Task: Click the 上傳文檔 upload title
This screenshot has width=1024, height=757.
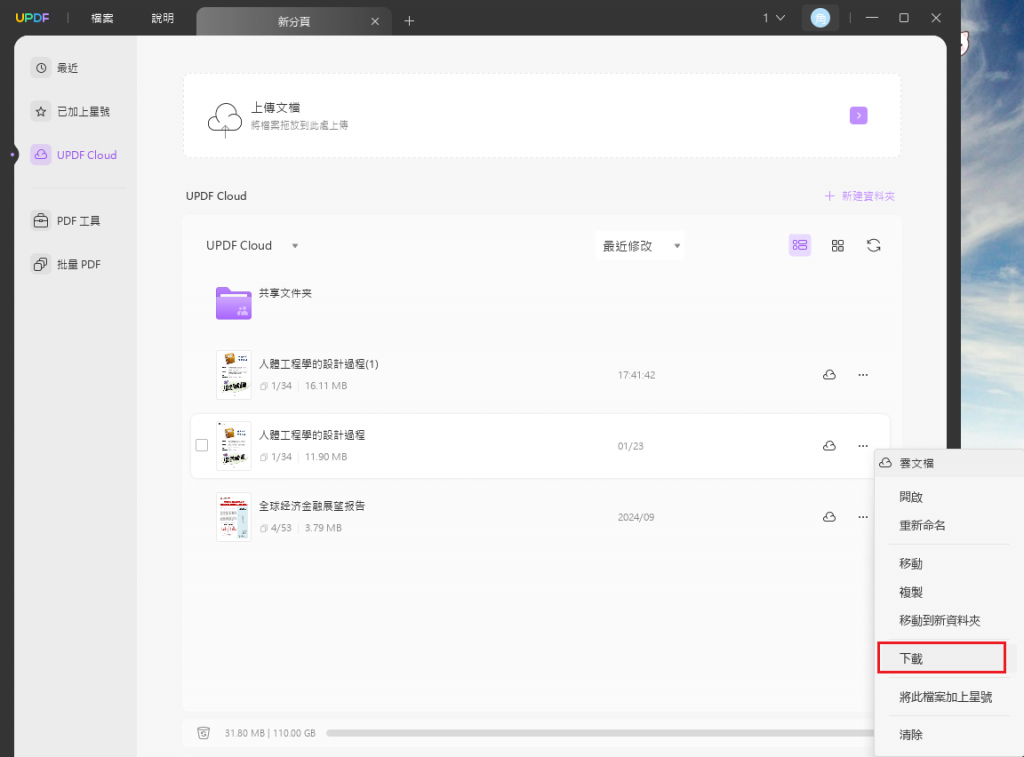Action: (276, 108)
